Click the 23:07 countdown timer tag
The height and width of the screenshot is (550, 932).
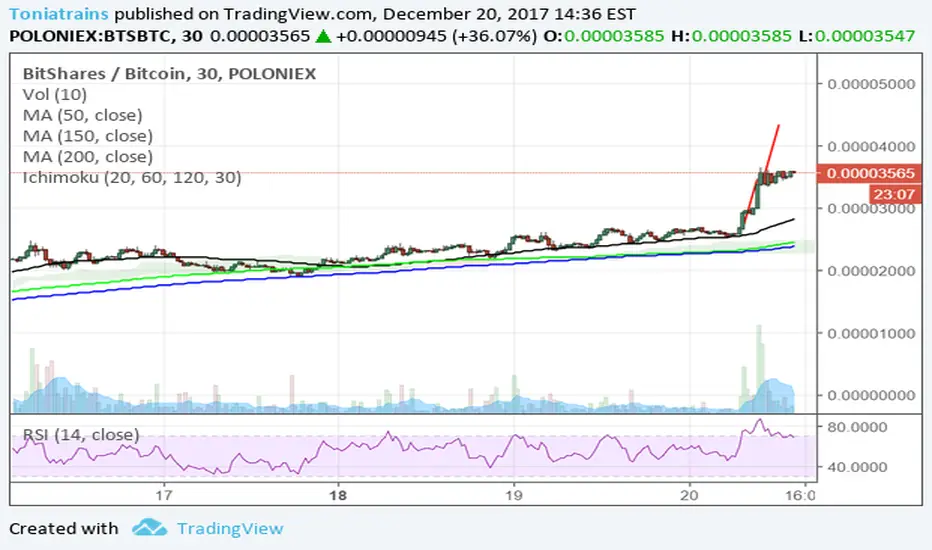pos(895,194)
